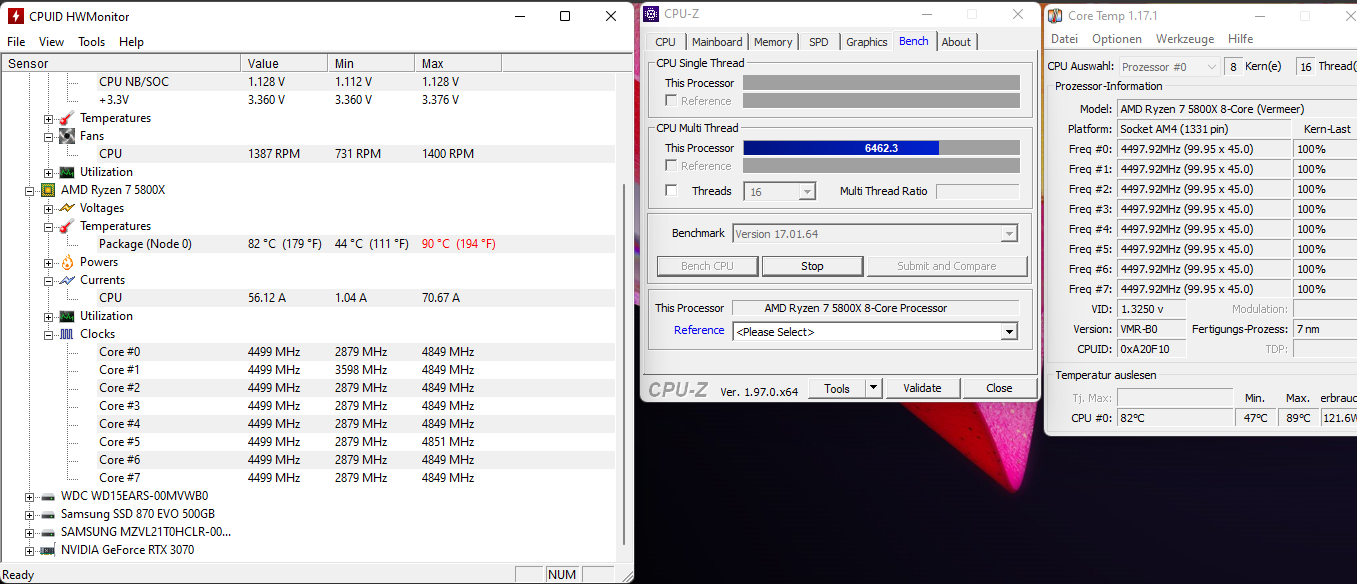Switch to the SPD tab in CPU-Z

click(819, 42)
